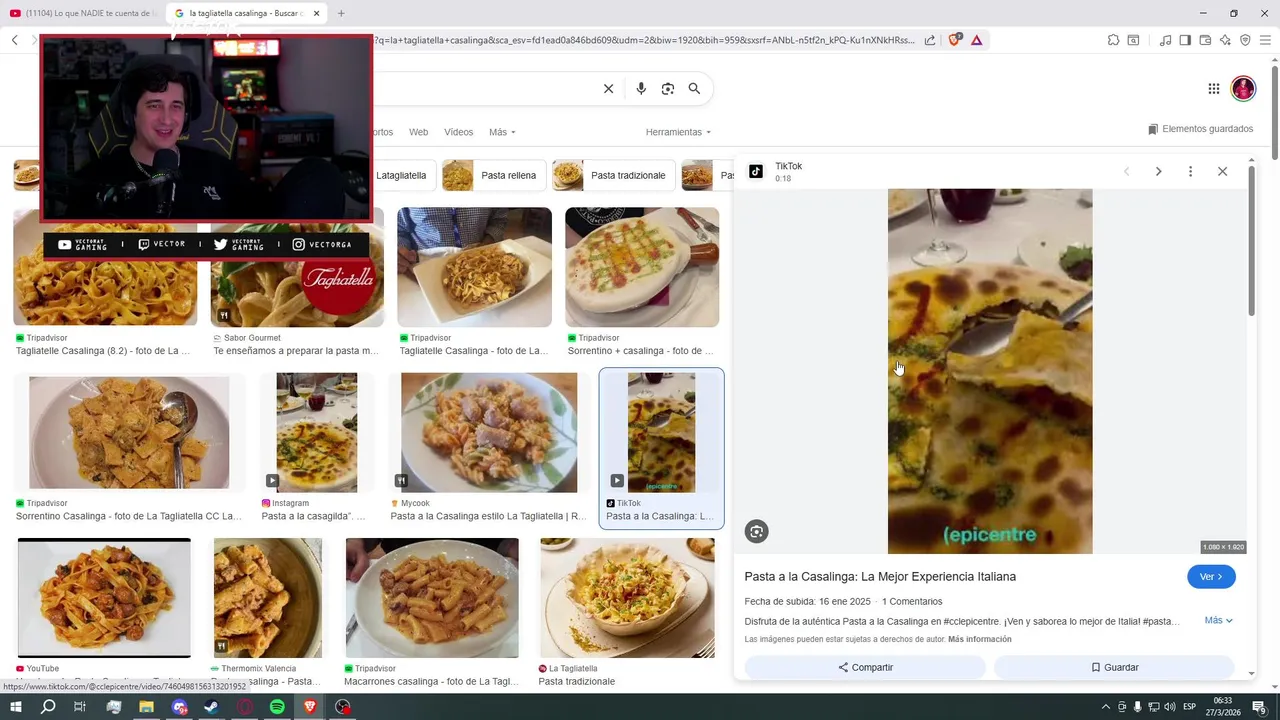Image resolution: width=1280 pixels, height=720 pixels.
Task: Go to next image in preview panel
Action: coord(1158,171)
